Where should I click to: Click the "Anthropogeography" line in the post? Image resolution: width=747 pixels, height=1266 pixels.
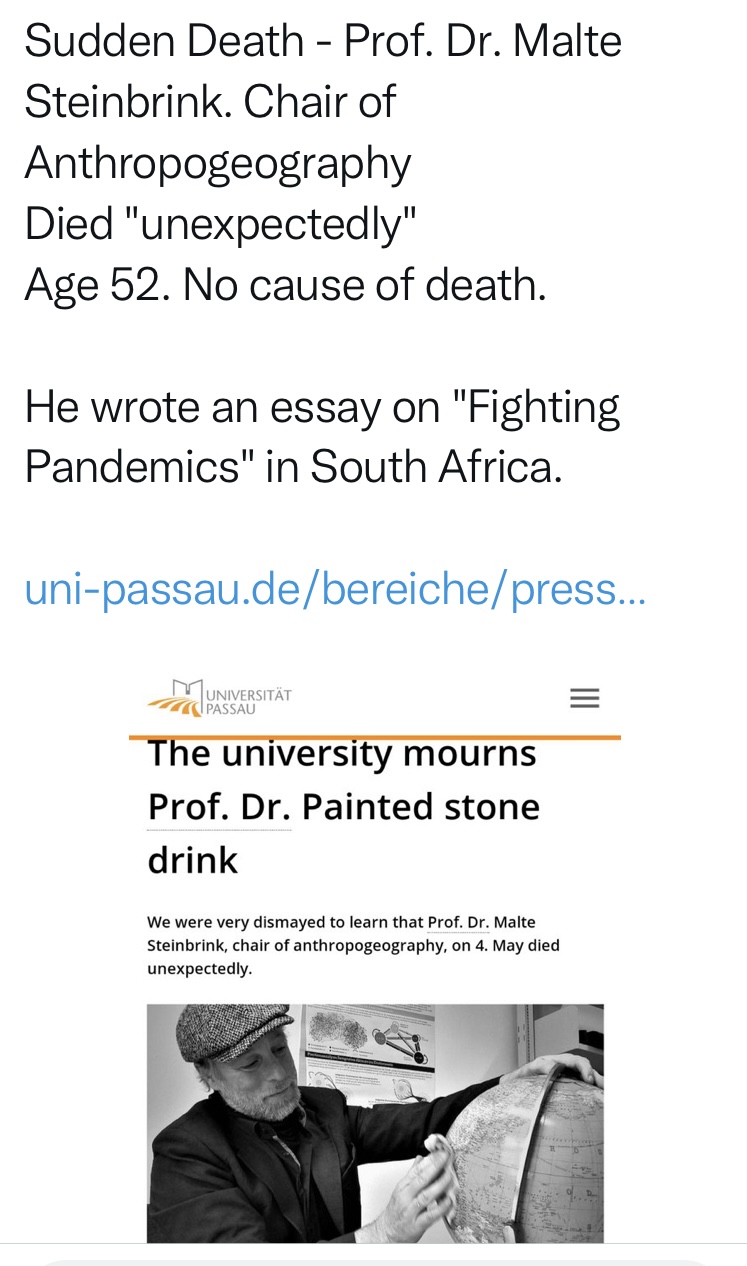[x=218, y=163]
